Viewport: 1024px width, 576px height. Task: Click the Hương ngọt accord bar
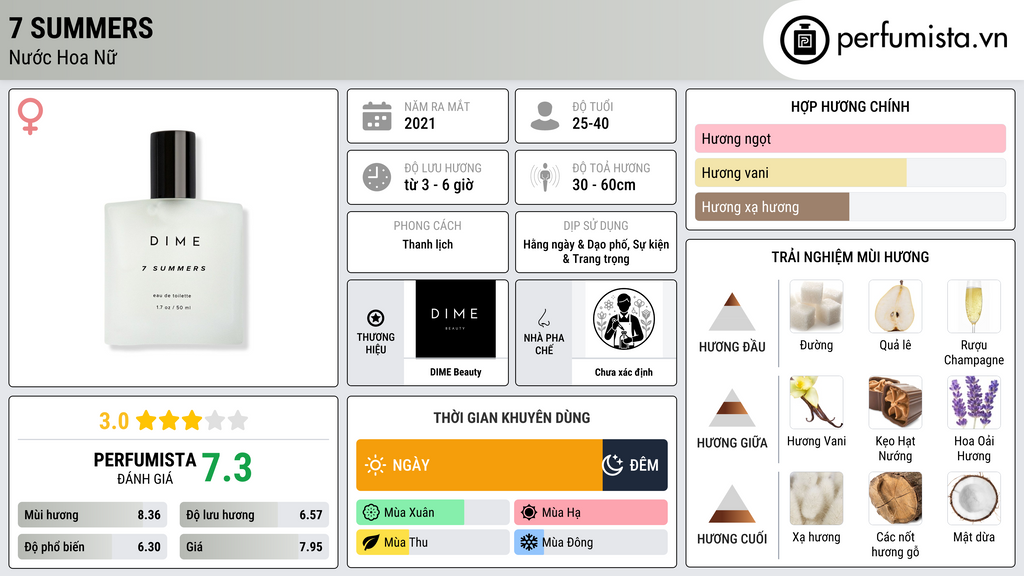pyautogui.click(x=850, y=138)
